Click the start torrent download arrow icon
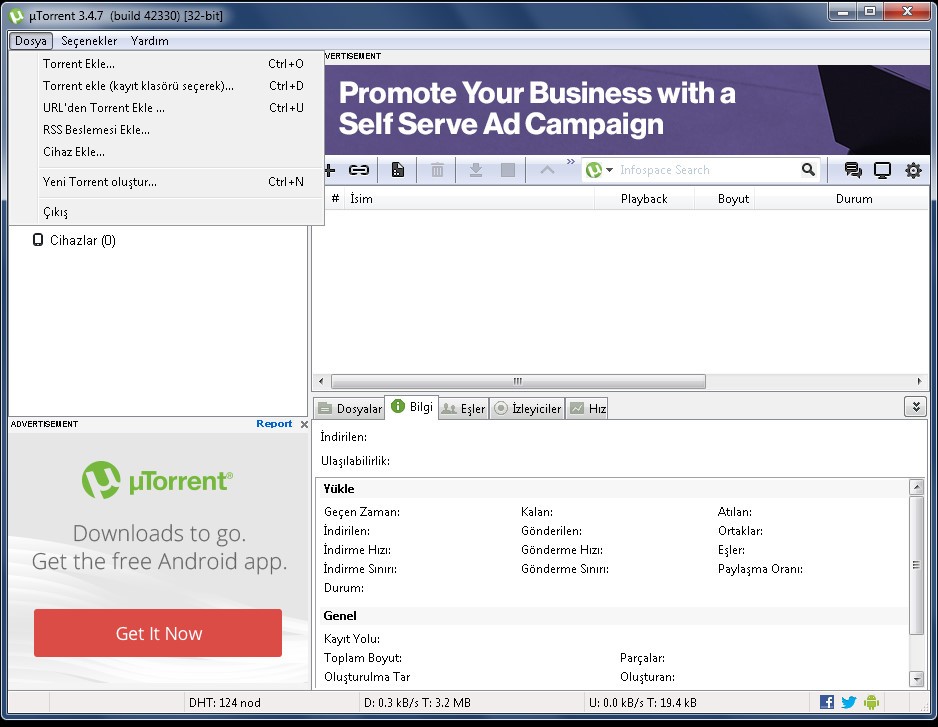Viewport: 938px width, 727px height. (476, 171)
